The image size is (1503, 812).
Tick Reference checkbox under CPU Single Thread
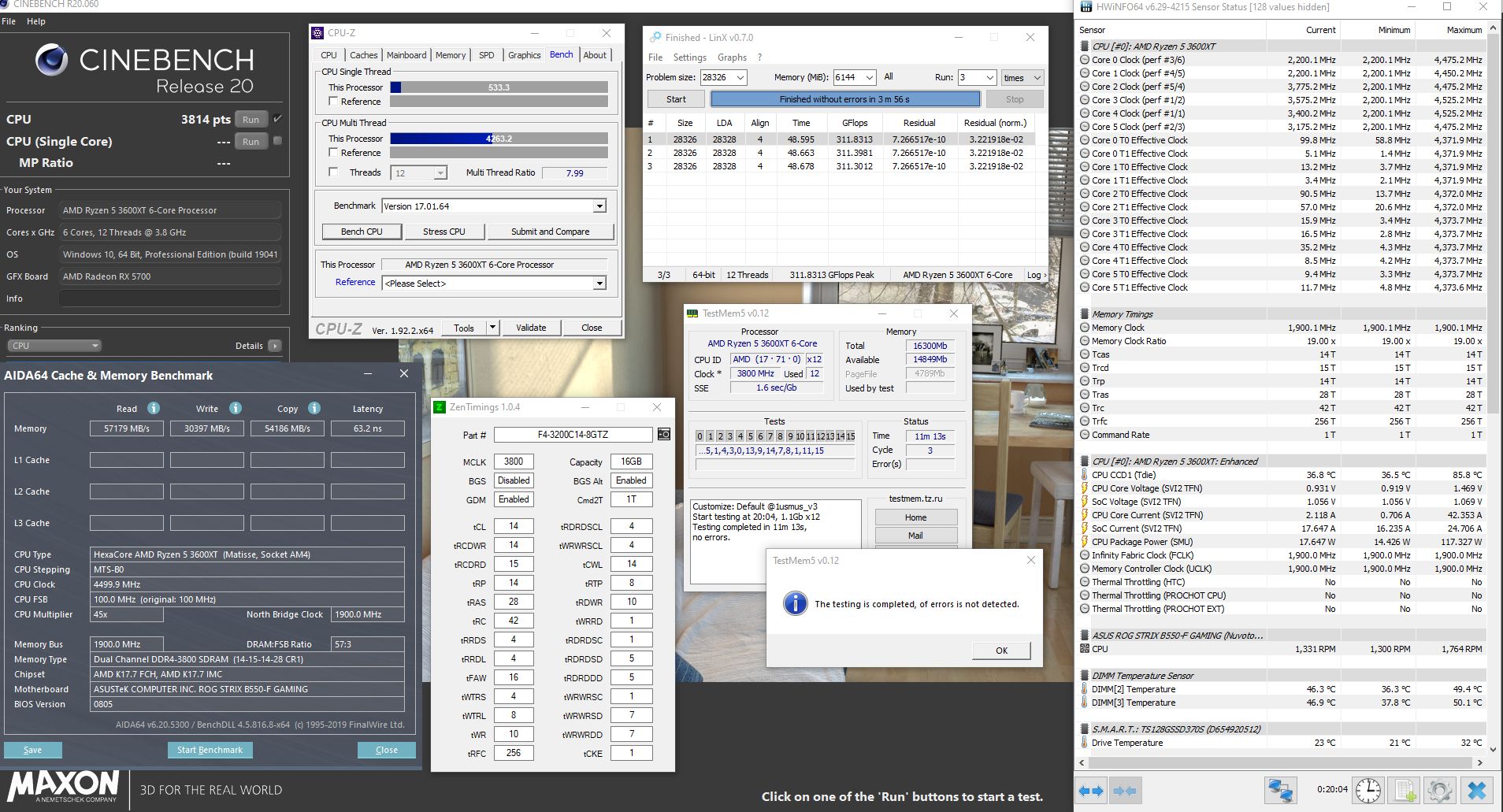(333, 102)
